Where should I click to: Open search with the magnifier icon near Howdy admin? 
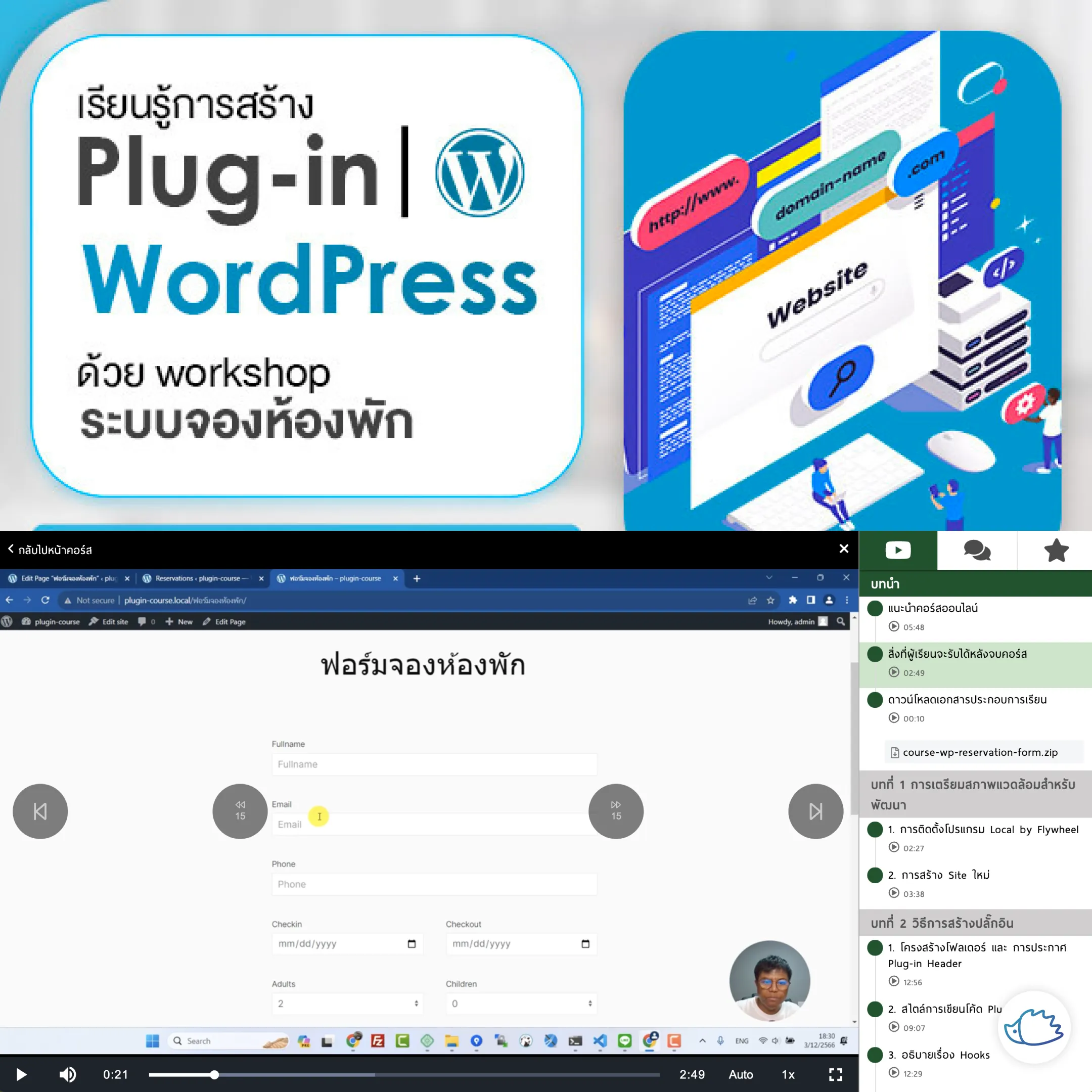840,621
